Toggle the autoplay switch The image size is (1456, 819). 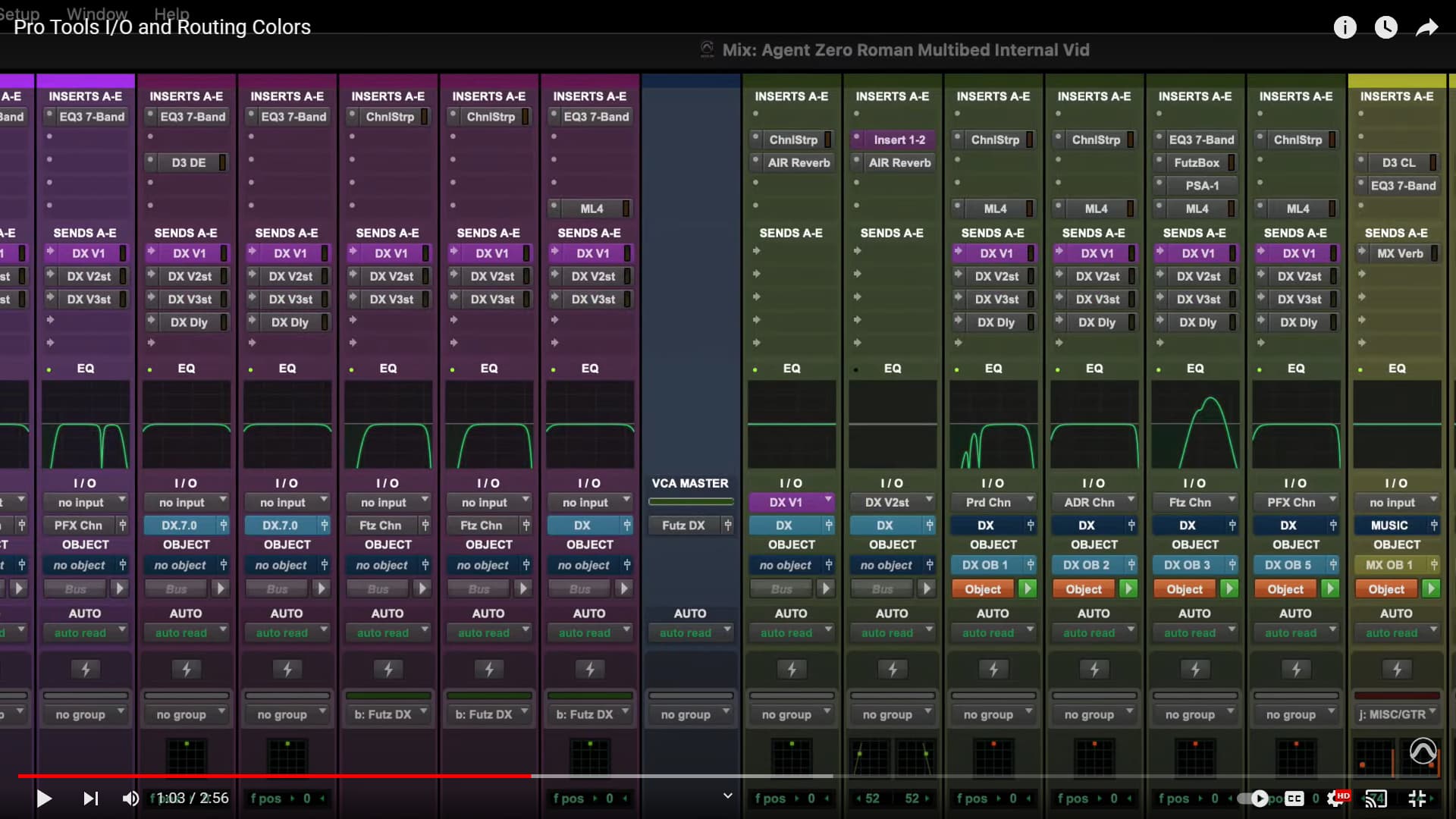pos(1253,798)
